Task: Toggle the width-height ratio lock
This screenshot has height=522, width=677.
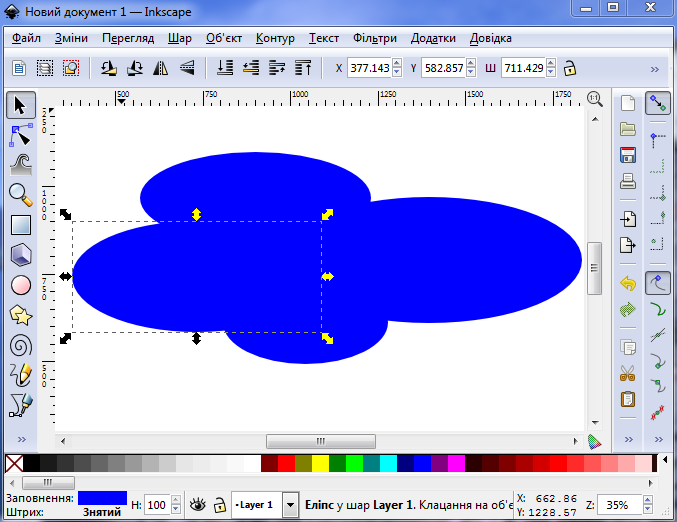Action: [x=569, y=69]
